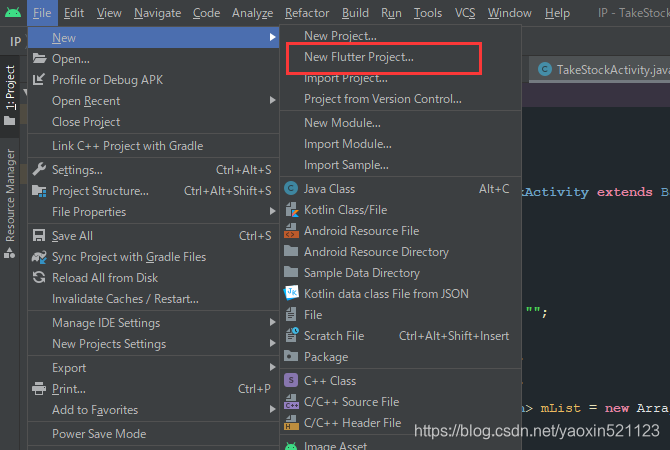The width and height of the screenshot is (670, 450).
Task: Open the File menu
Action: (42, 13)
